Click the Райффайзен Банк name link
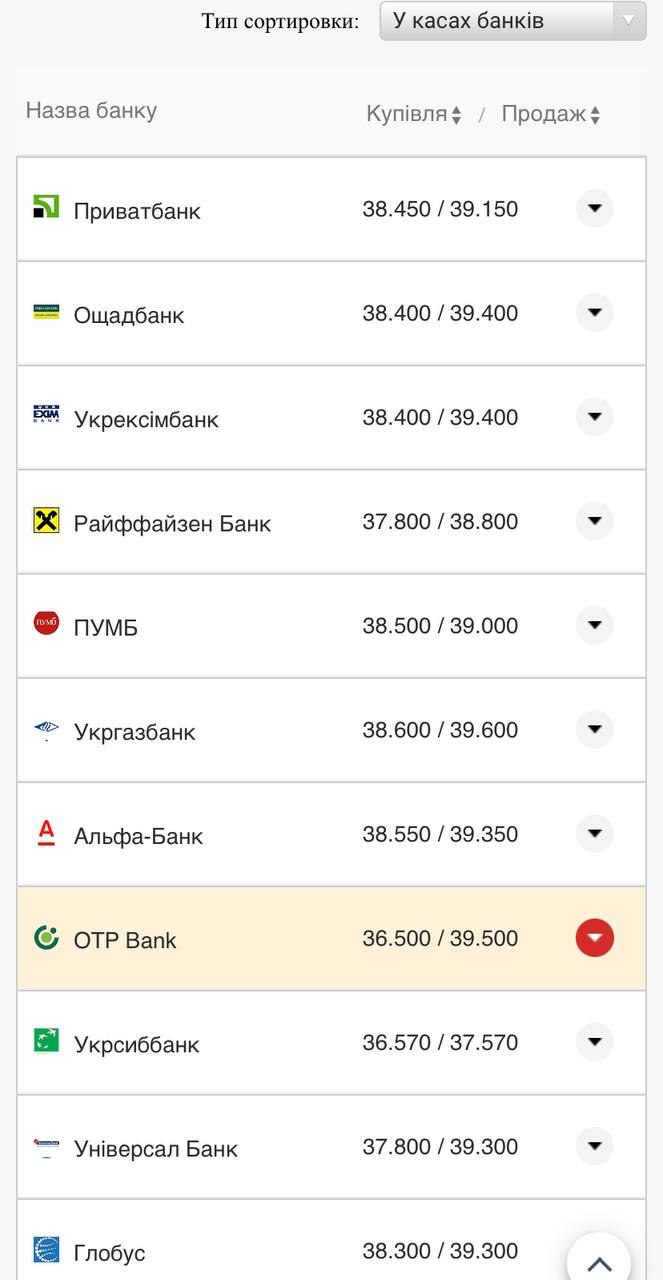663x1280 pixels. coord(172,523)
